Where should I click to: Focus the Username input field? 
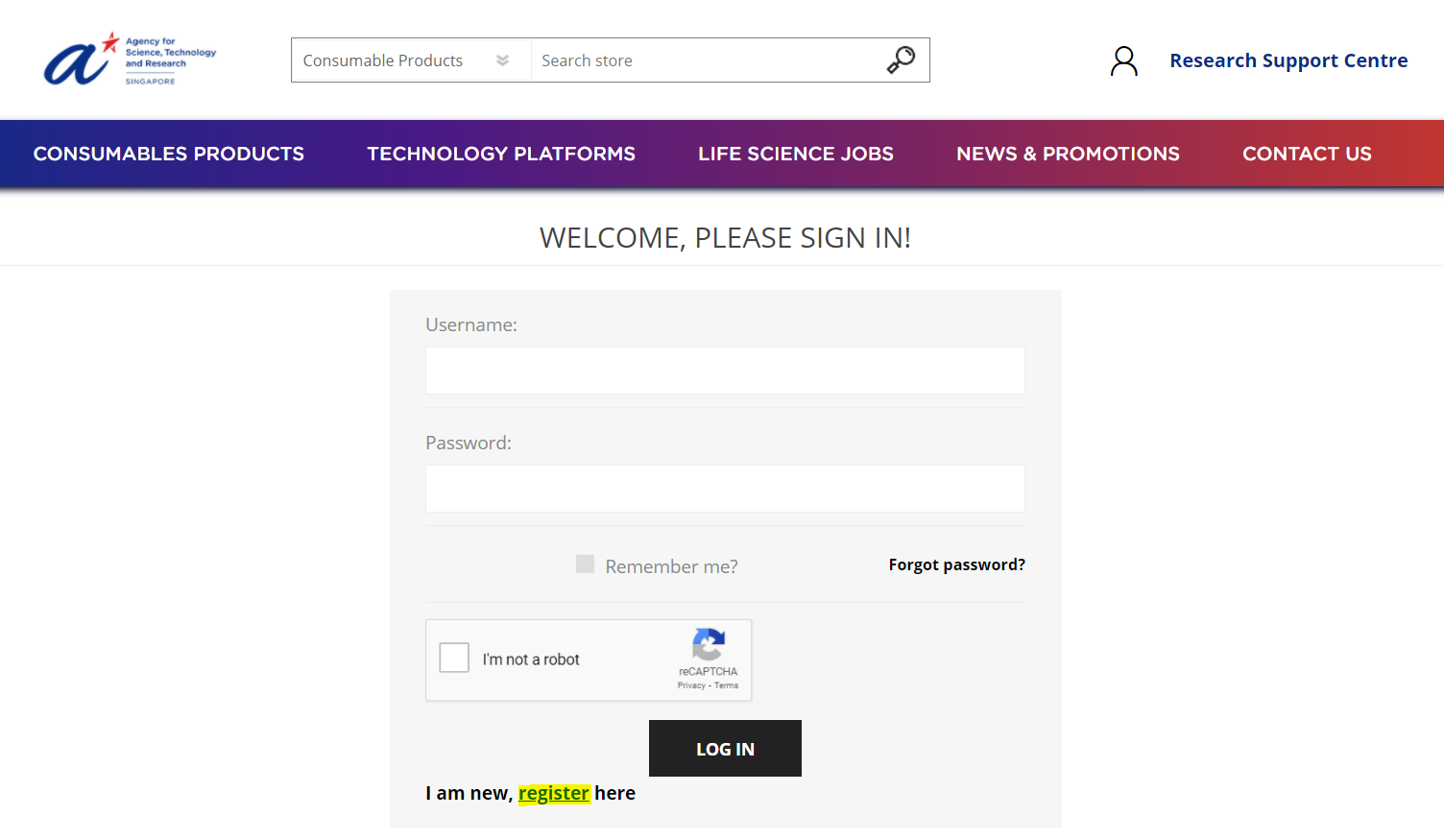(x=725, y=371)
